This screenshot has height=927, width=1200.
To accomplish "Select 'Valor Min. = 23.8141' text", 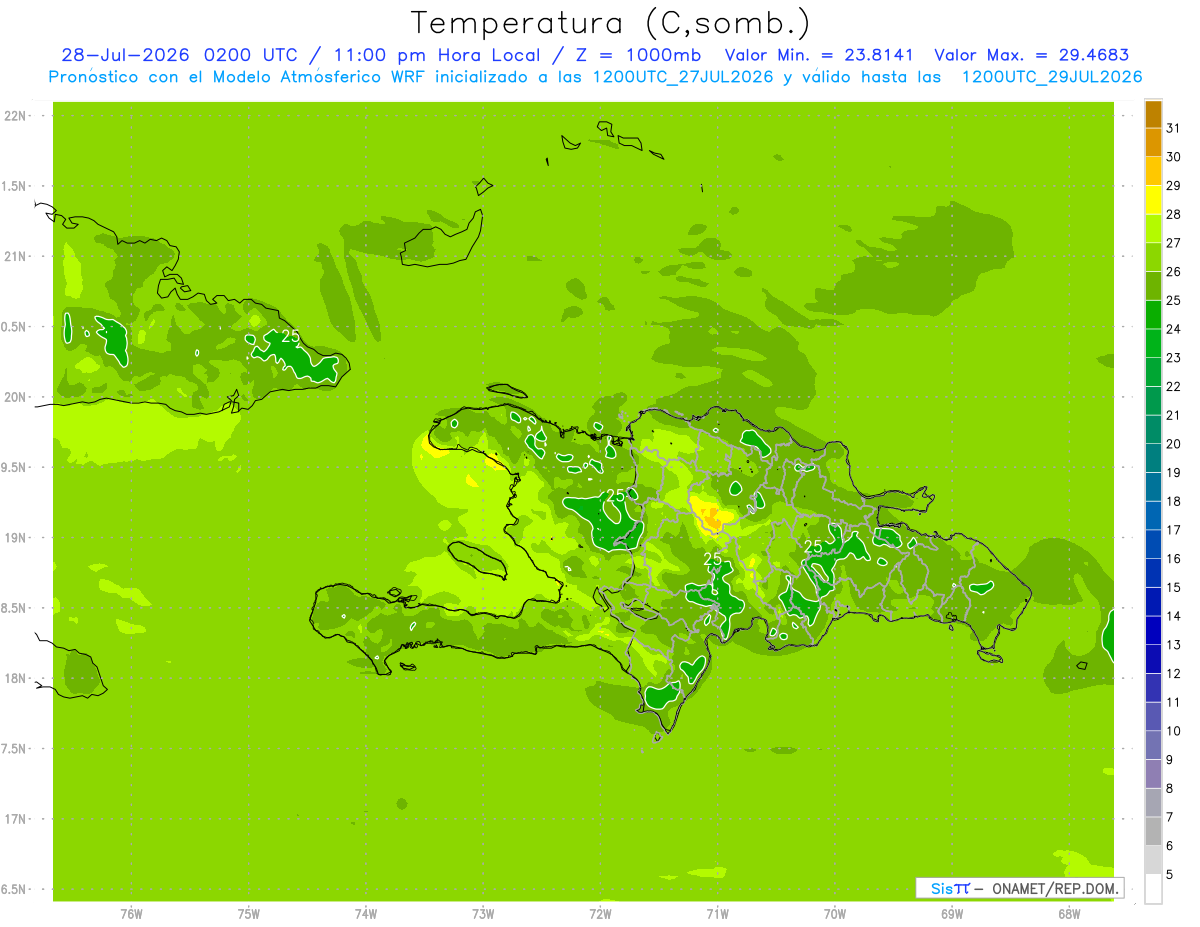I will pos(820,55).
